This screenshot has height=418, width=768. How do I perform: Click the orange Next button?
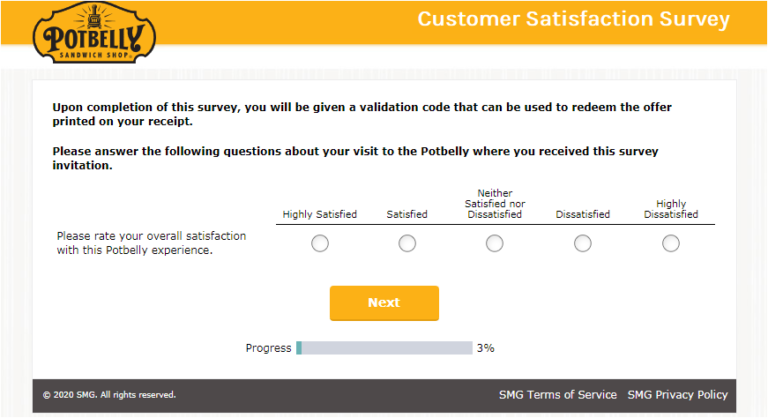[x=384, y=303]
